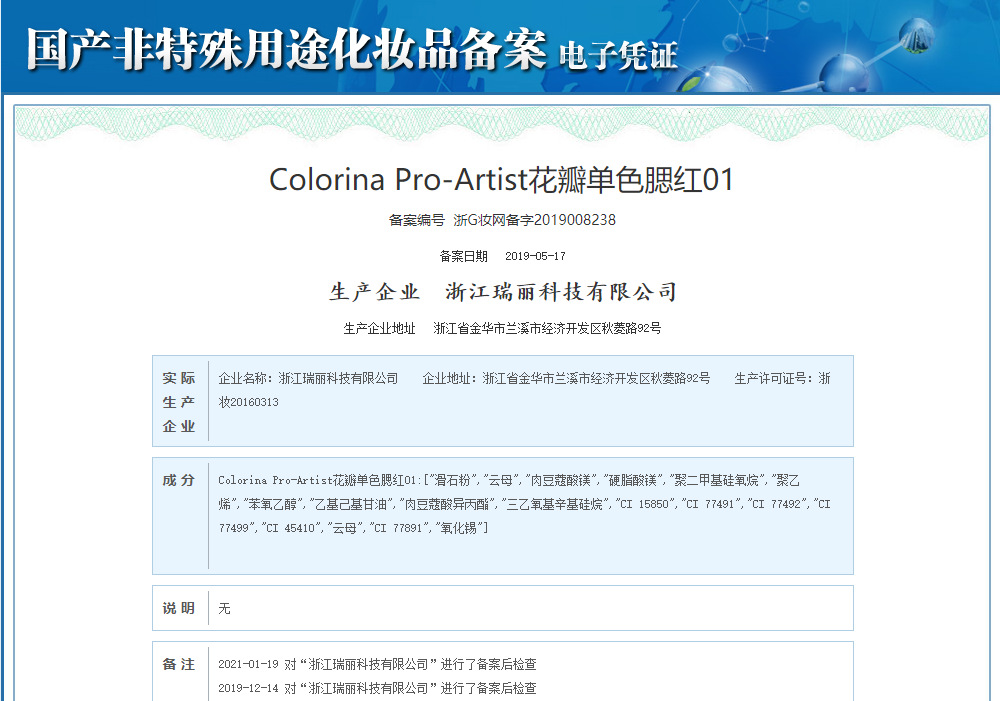Click the 生产企业 heading label
This screenshot has height=701, width=1000.
[374, 292]
